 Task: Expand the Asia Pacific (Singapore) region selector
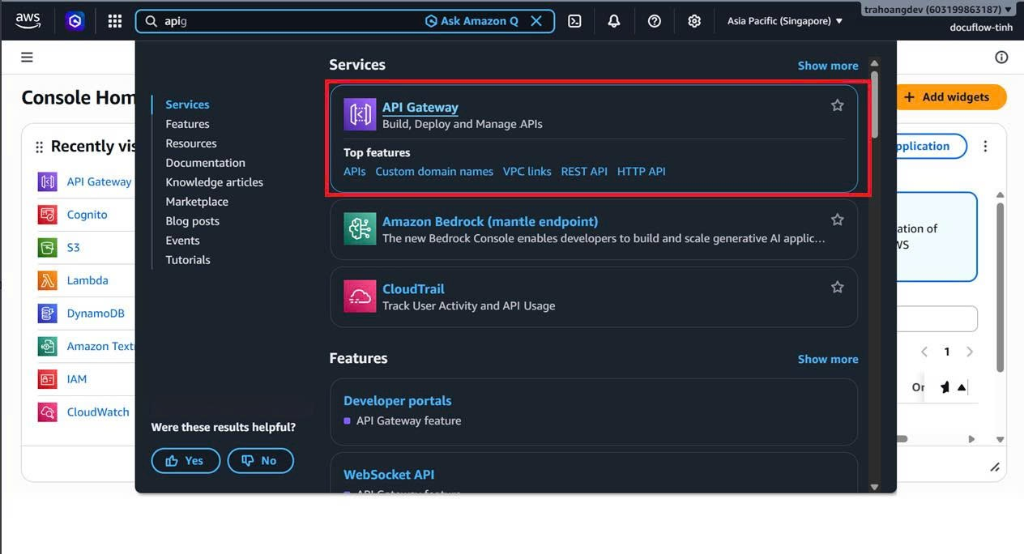(x=785, y=21)
